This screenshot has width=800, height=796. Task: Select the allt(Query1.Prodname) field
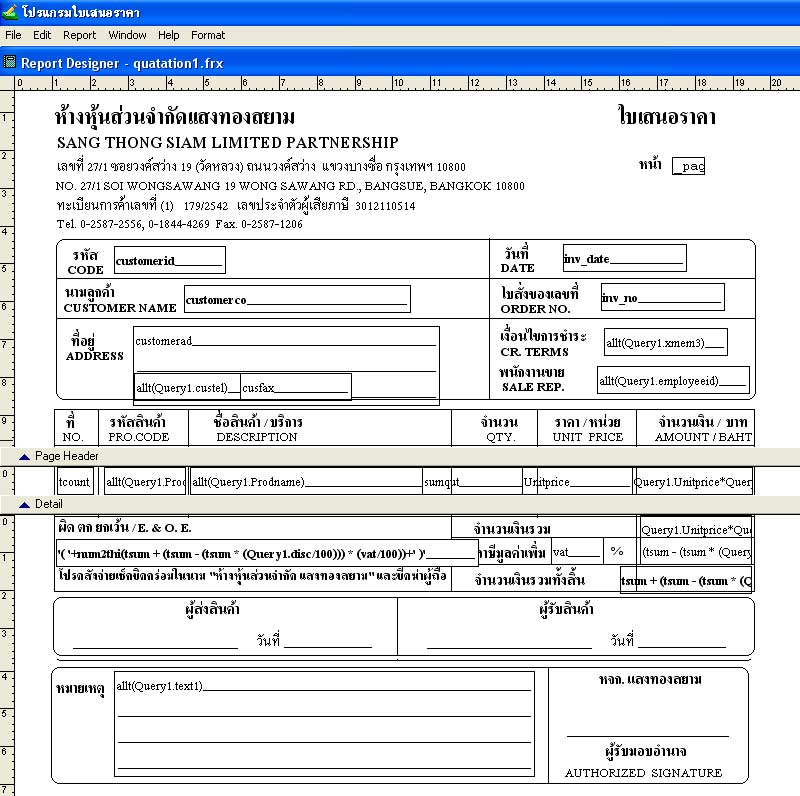point(307,481)
